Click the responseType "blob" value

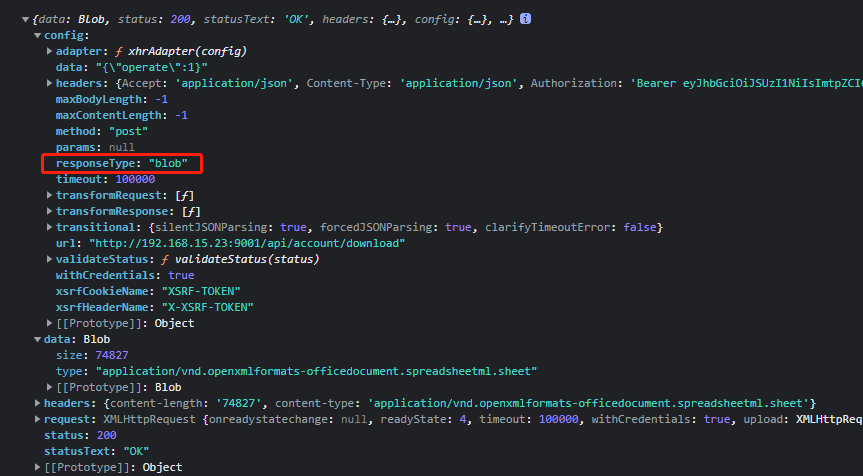(x=168, y=163)
